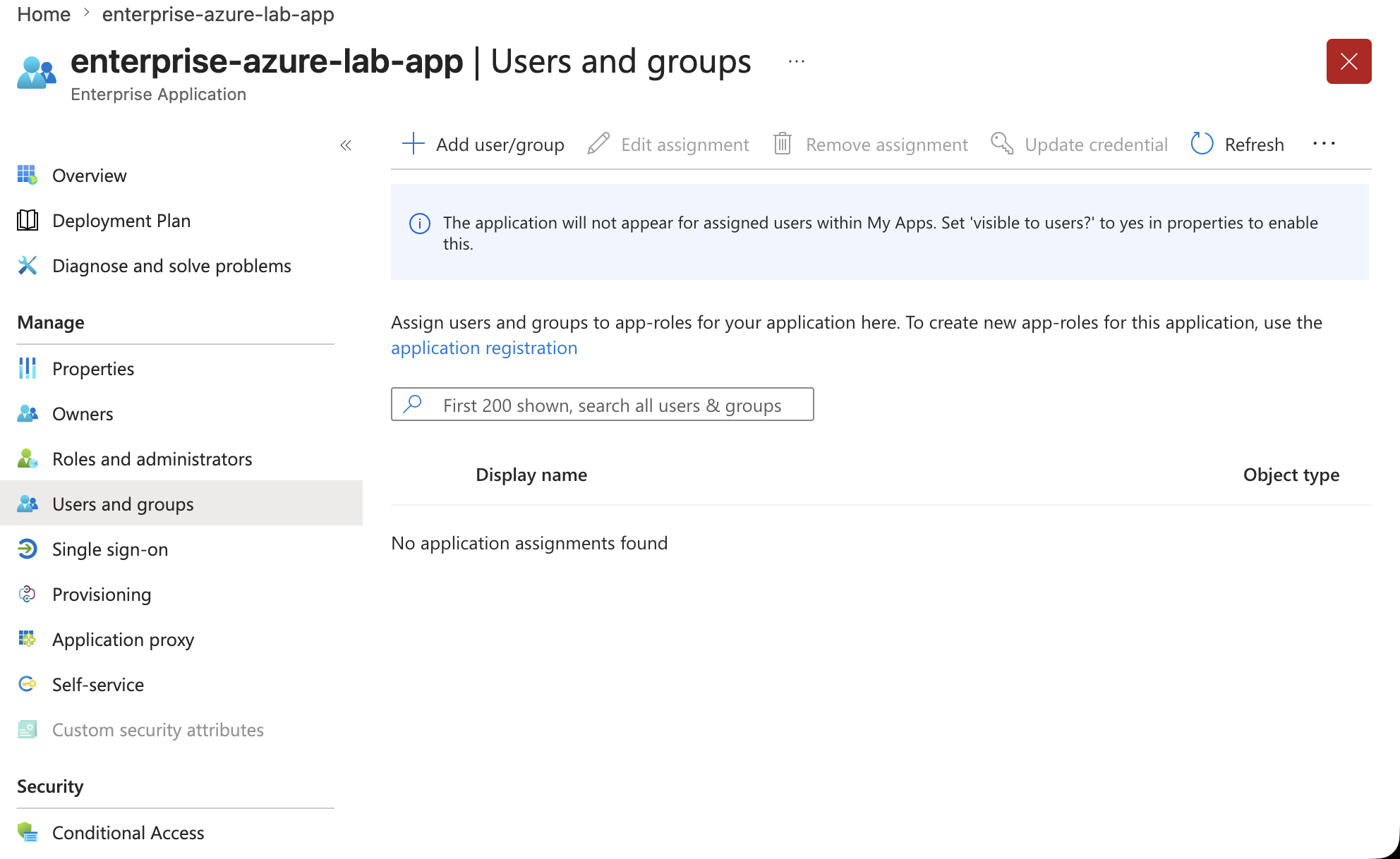The width and height of the screenshot is (1400, 859).
Task: Click the Users and groups sidebar icon
Action: pos(27,504)
